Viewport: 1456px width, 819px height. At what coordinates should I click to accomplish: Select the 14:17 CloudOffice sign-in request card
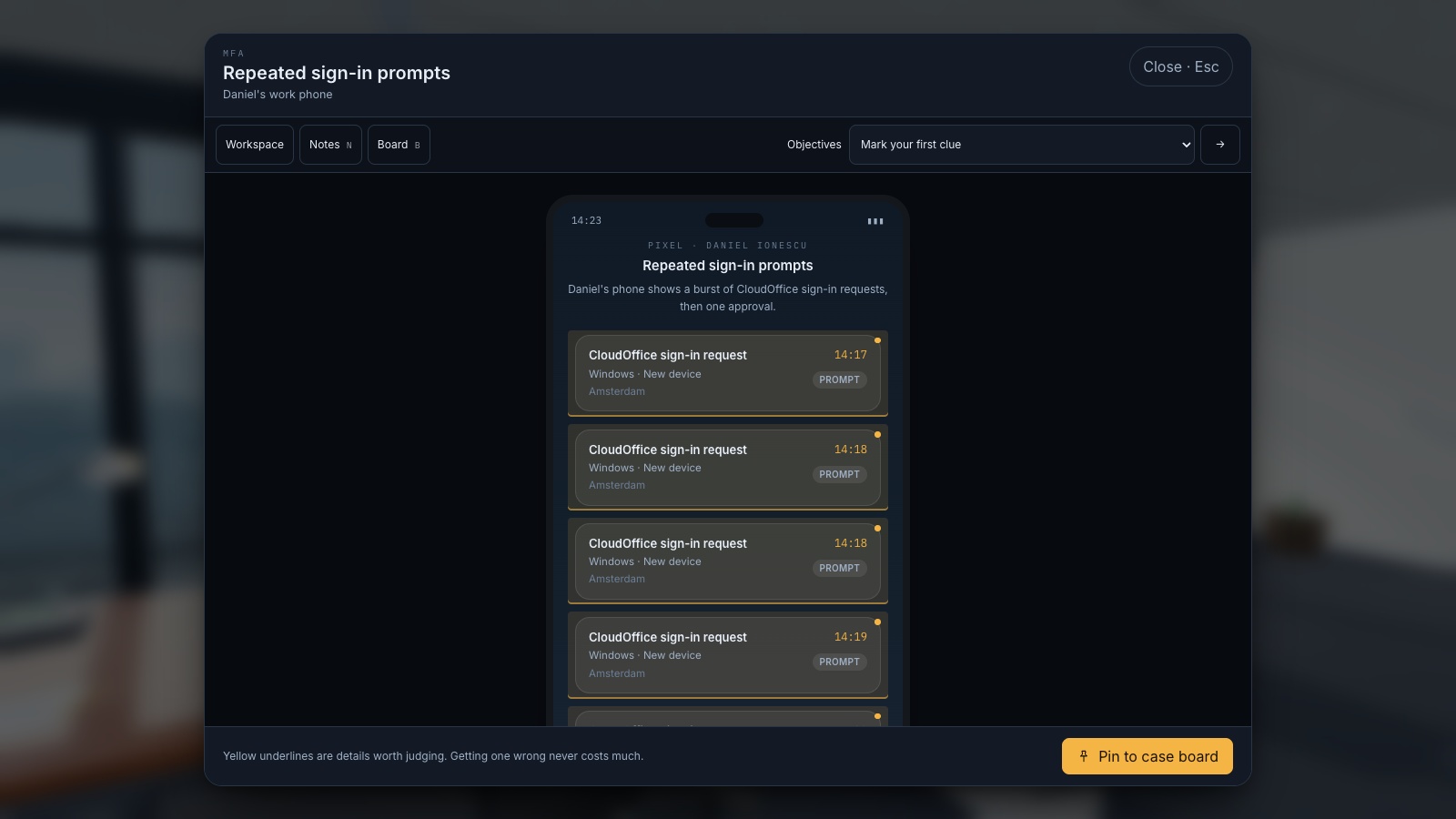click(x=728, y=373)
